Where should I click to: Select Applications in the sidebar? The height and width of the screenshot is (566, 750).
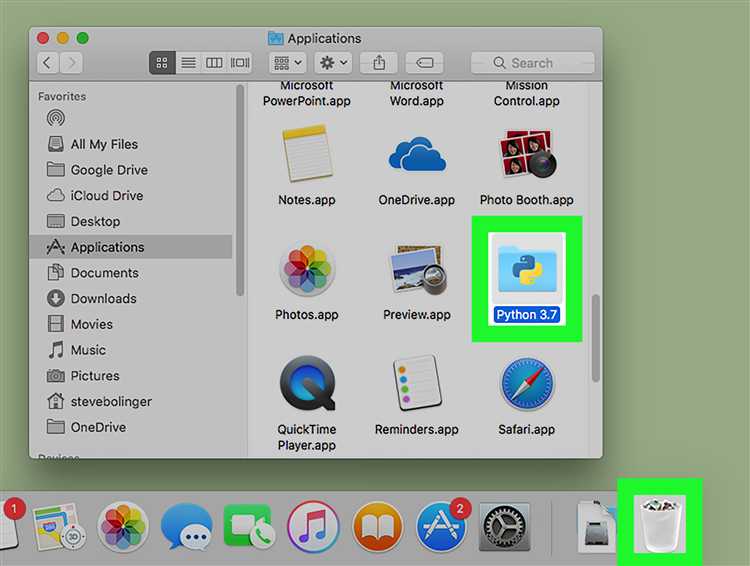pos(131,247)
